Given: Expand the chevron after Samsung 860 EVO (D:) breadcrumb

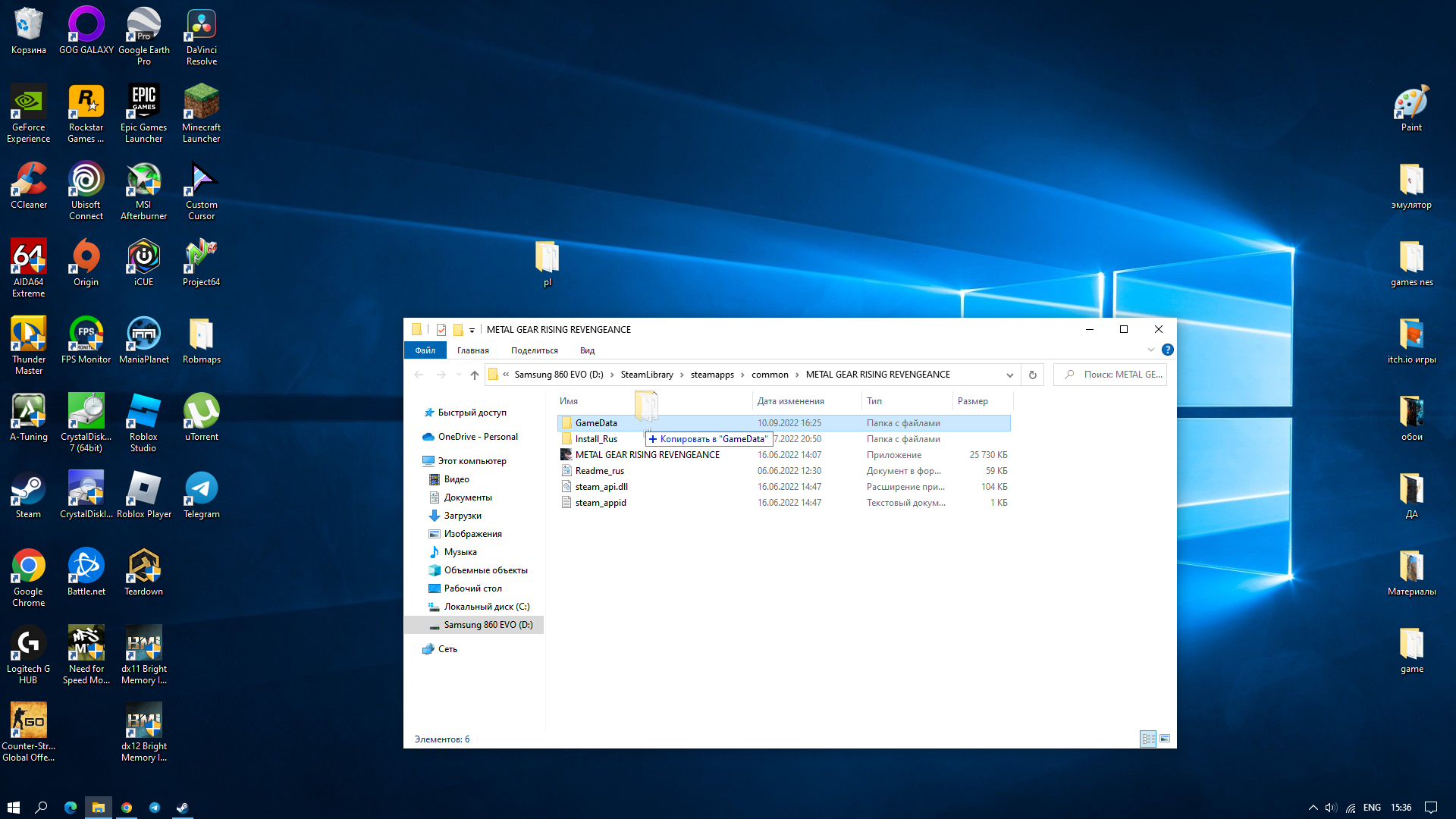Looking at the screenshot, I should [x=612, y=375].
